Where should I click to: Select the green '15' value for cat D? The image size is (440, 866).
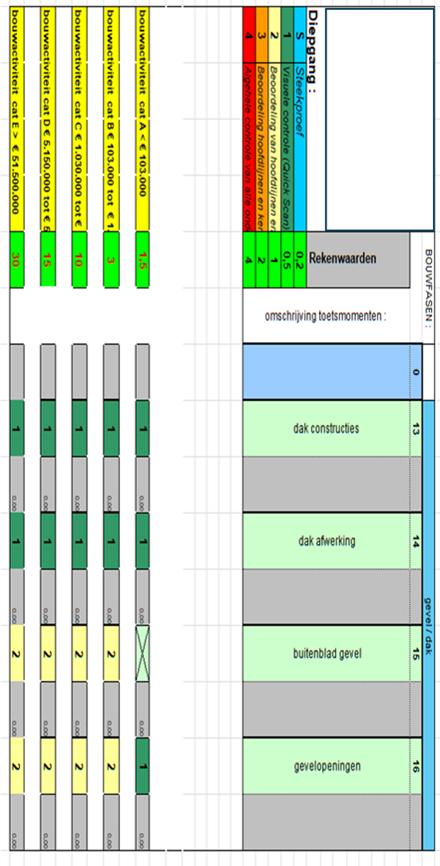click(x=47, y=260)
